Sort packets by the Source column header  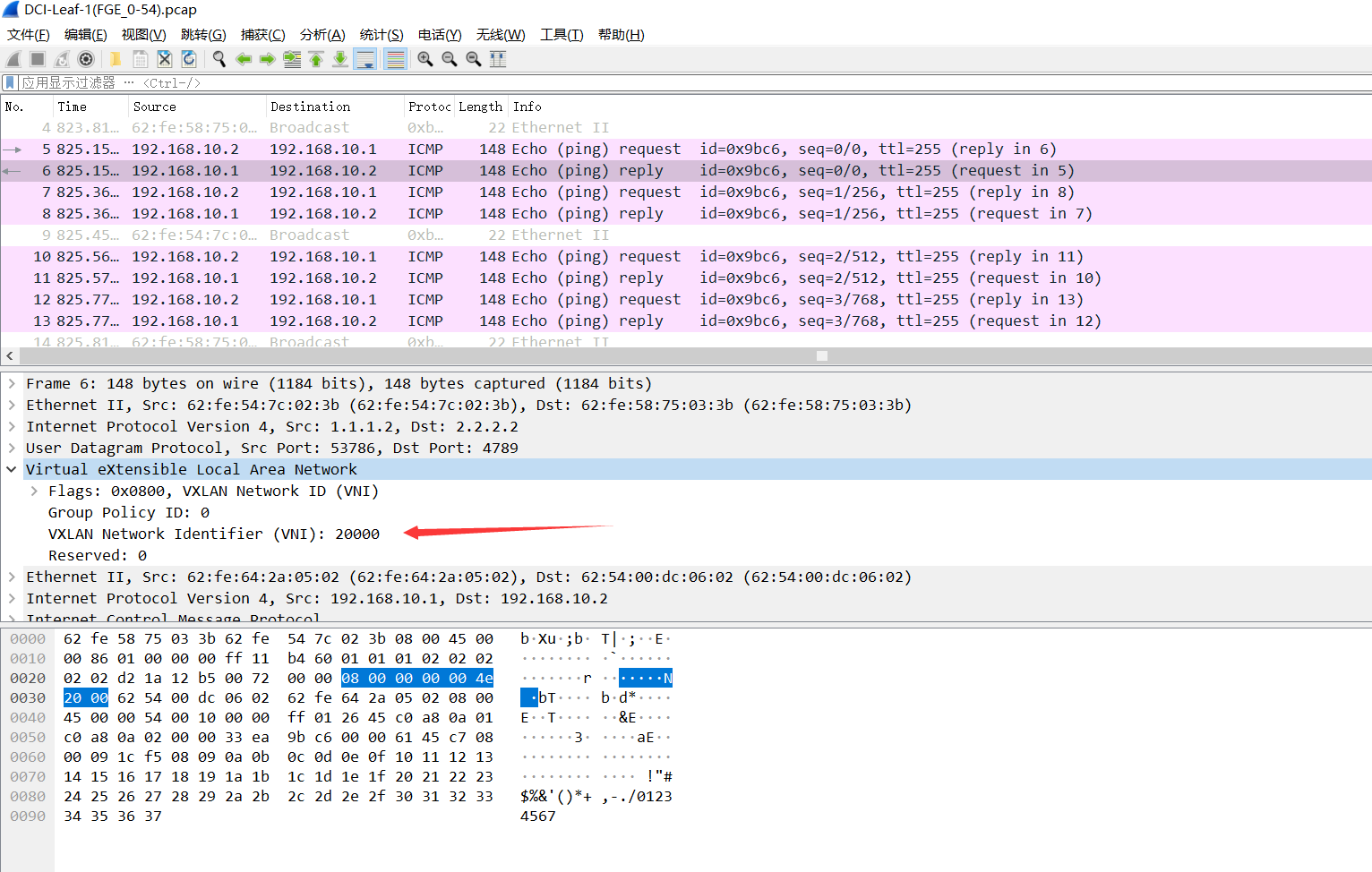click(x=154, y=107)
